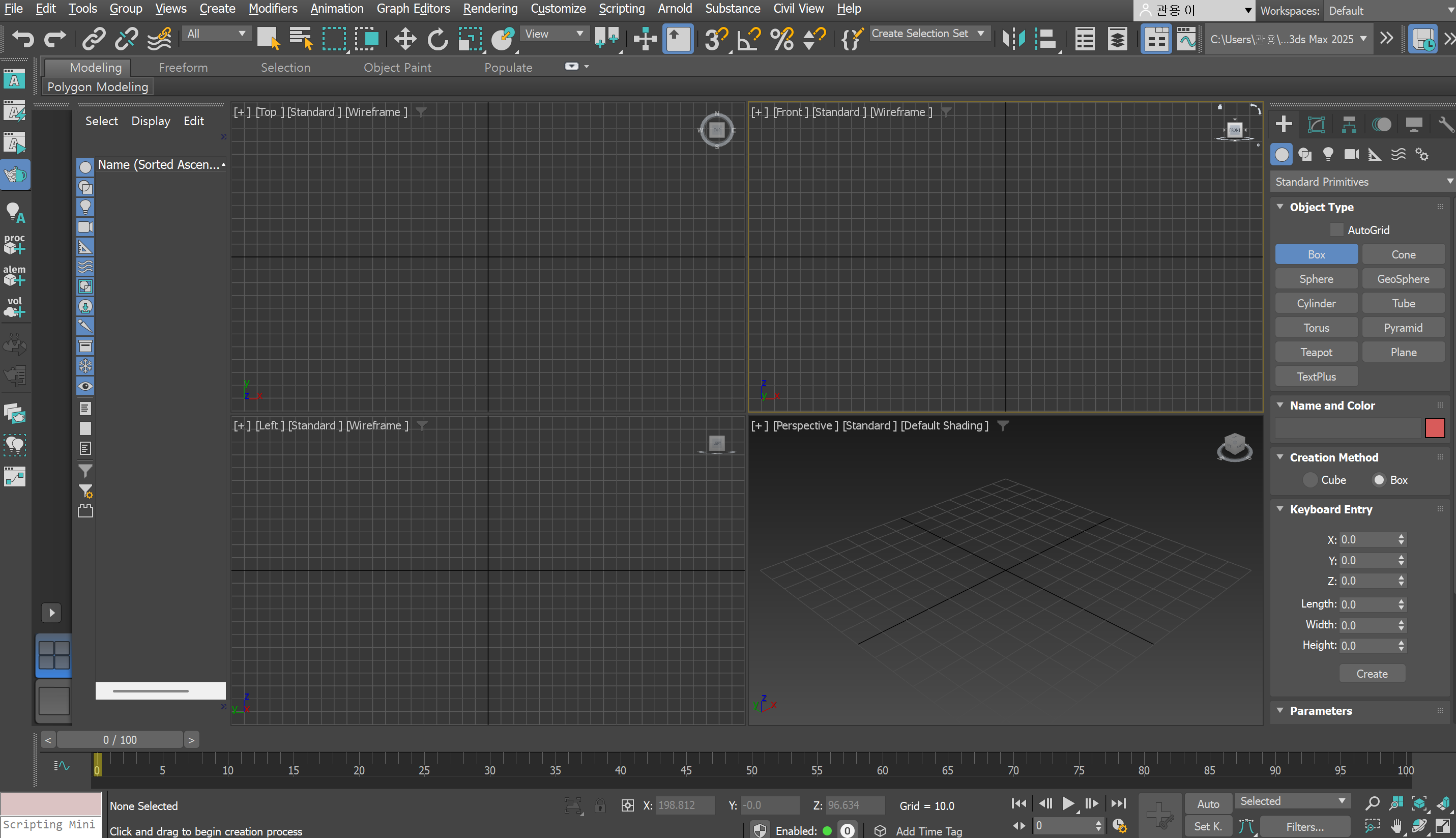
Task: Open the Display menu in Scene Explorer
Action: 150,121
